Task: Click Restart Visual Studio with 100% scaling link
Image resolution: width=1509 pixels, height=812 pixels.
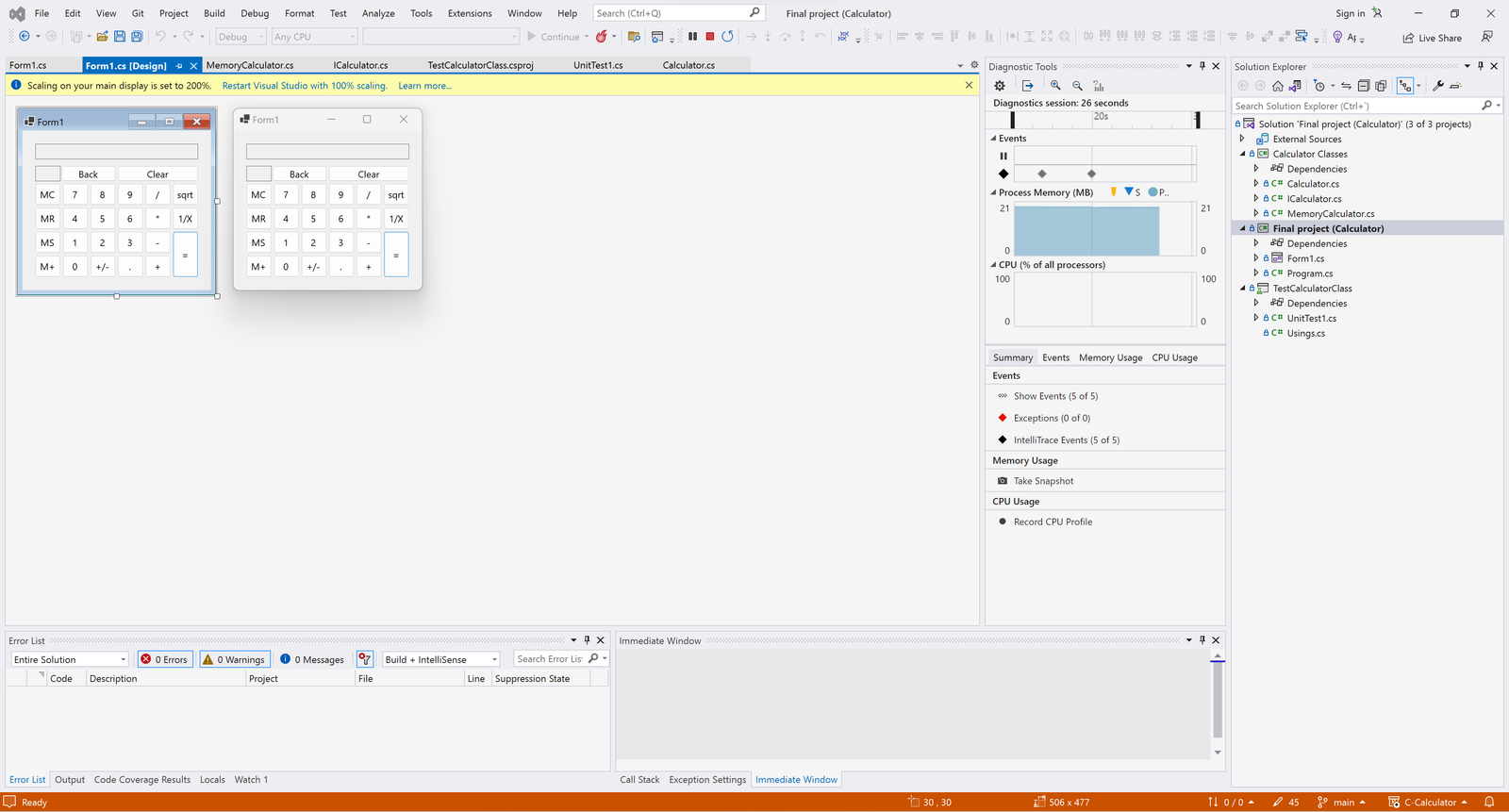Action: (305, 86)
